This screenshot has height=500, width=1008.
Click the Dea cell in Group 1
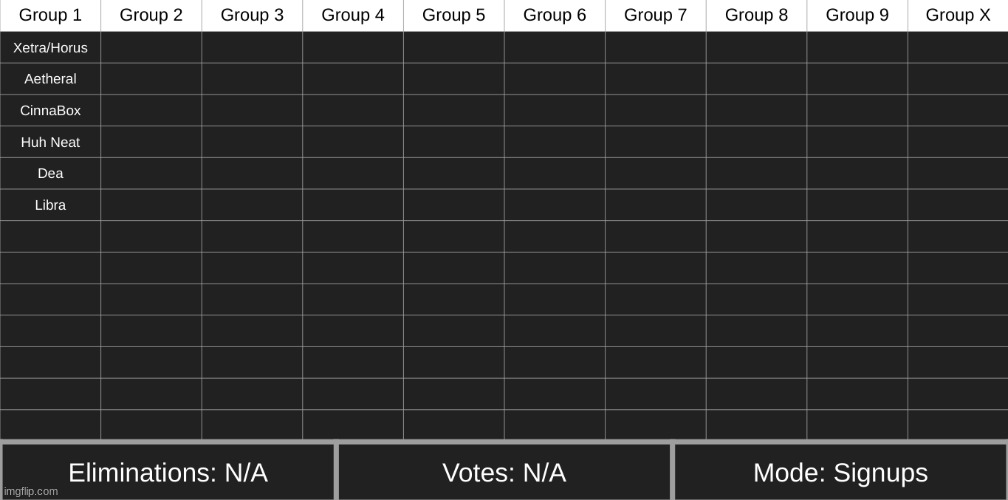(x=50, y=174)
